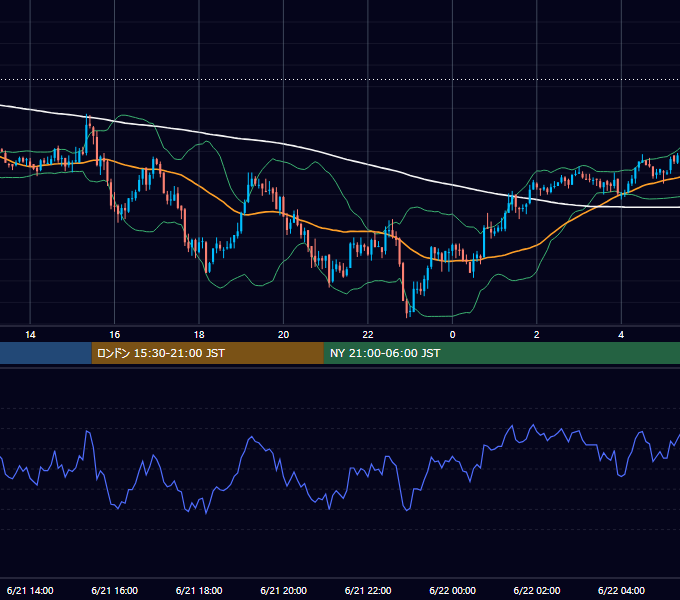Click the 6/22 04:00 date label

621,590
